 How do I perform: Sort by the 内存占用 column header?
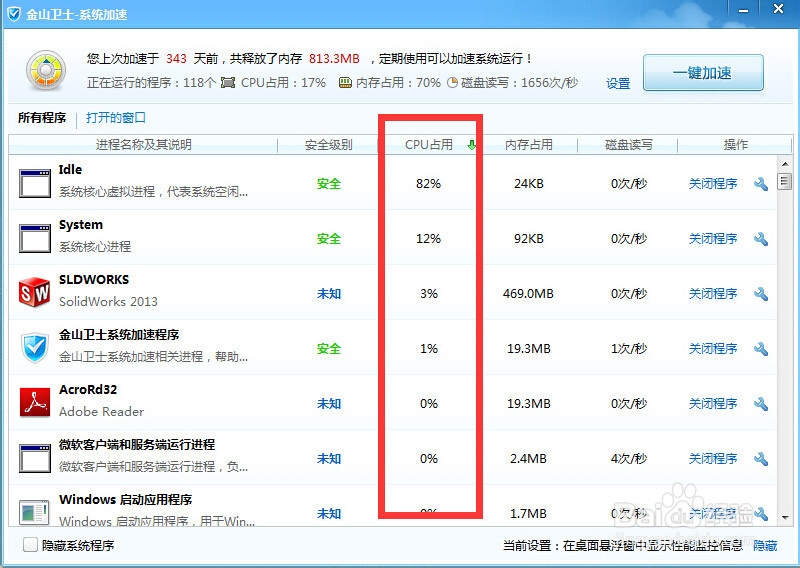tap(529, 145)
